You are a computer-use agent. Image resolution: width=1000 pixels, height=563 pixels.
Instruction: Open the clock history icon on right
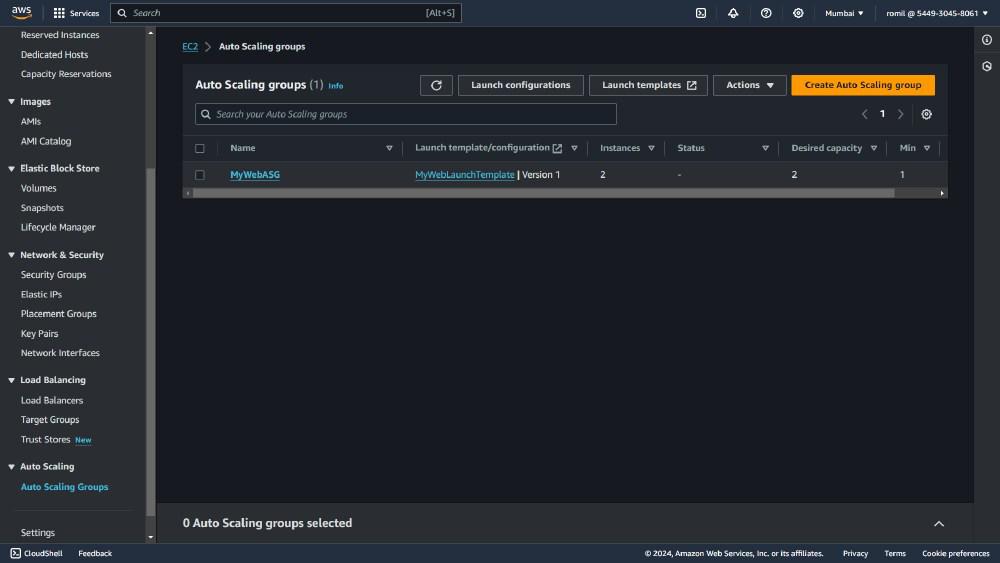(987, 66)
